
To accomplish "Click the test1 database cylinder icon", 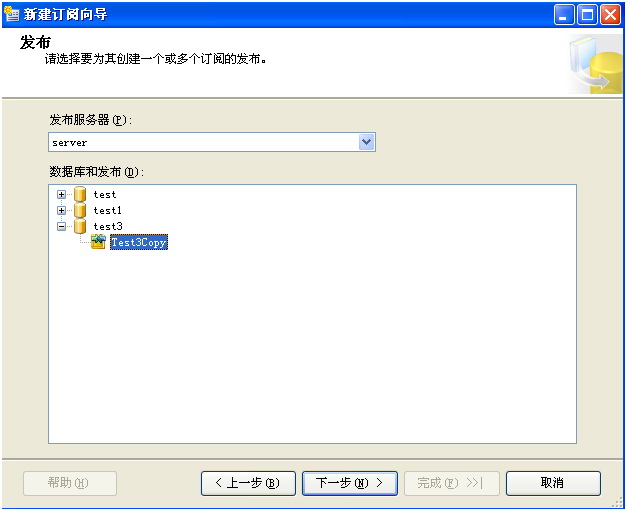I will click(80, 210).
